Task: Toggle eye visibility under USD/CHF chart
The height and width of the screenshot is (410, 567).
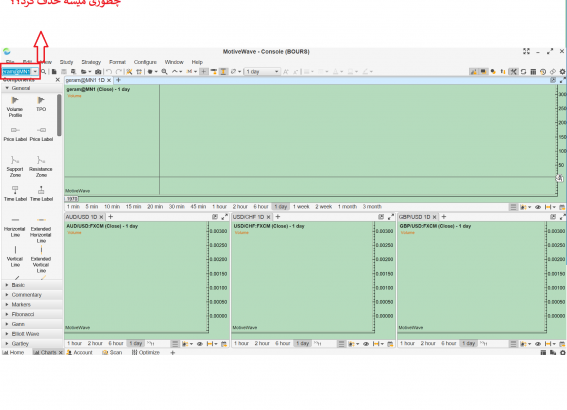Action: (x=366, y=343)
